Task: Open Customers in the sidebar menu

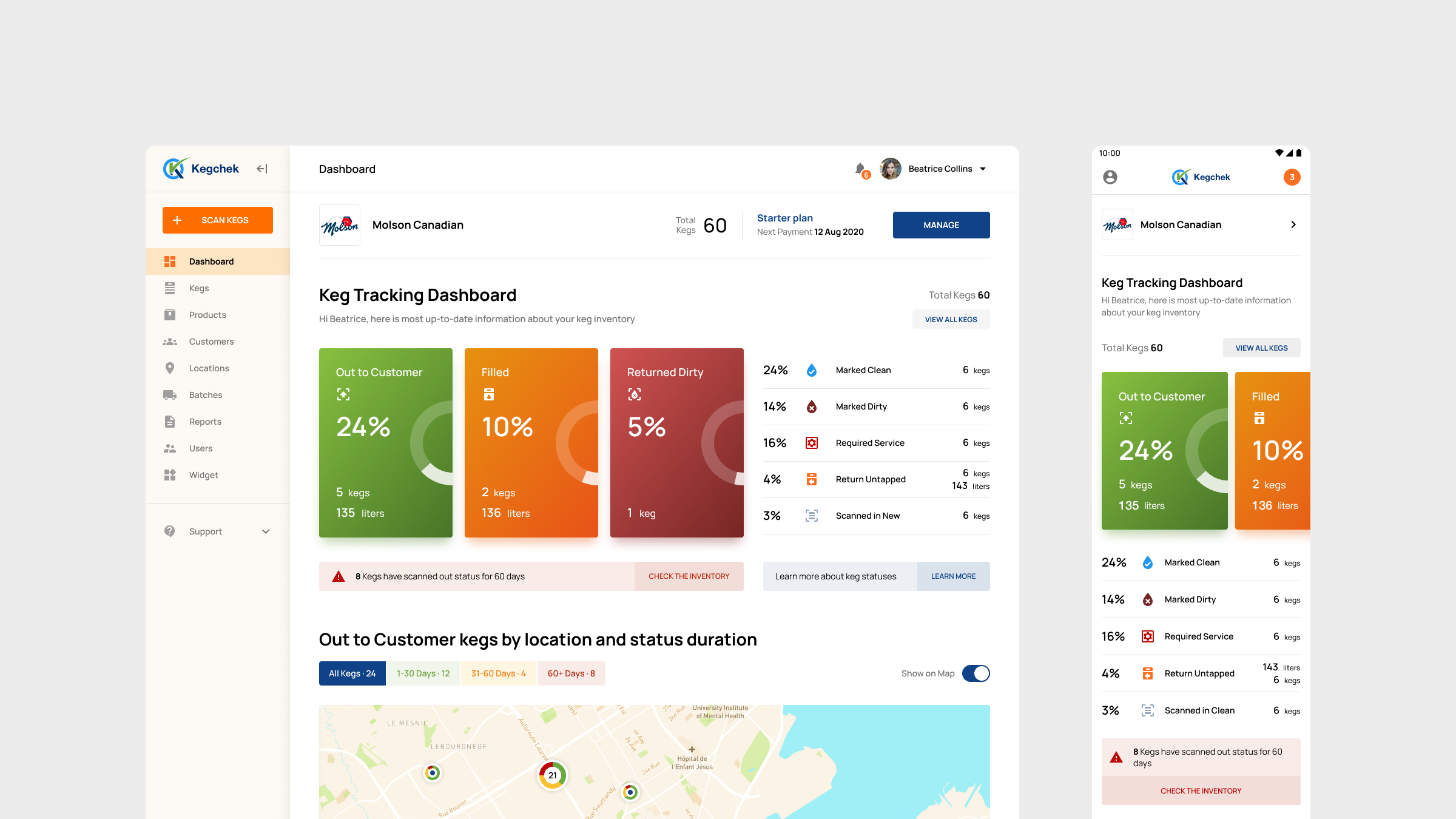Action: click(x=211, y=342)
